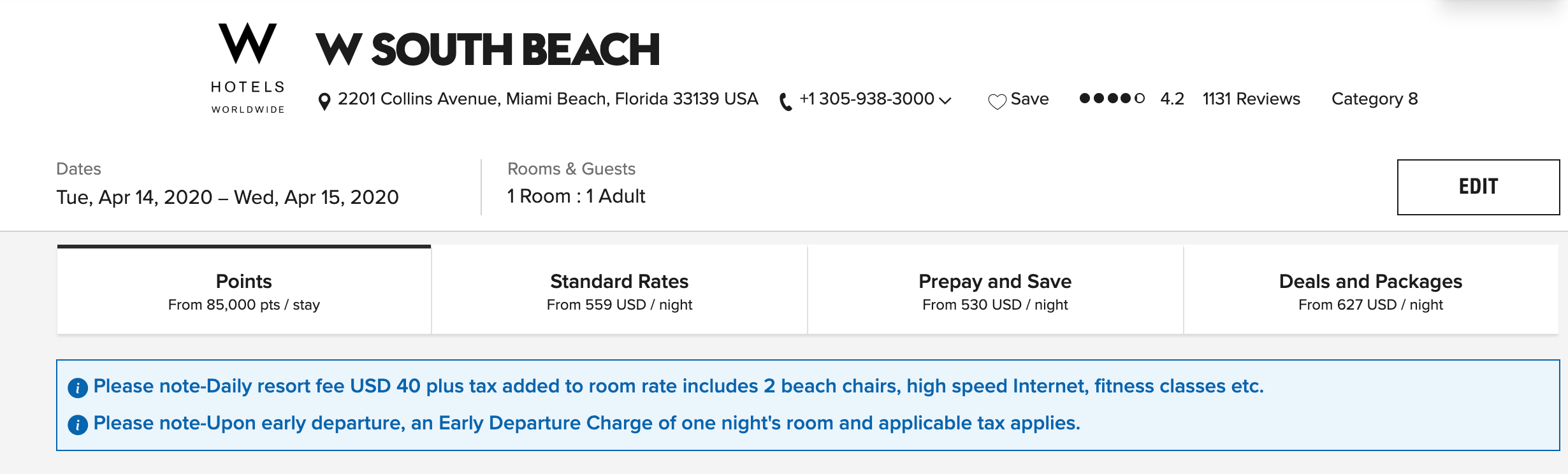Click the 1 Room : 1 Adult field
The image size is (1568, 474).
pyautogui.click(x=576, y=196)
